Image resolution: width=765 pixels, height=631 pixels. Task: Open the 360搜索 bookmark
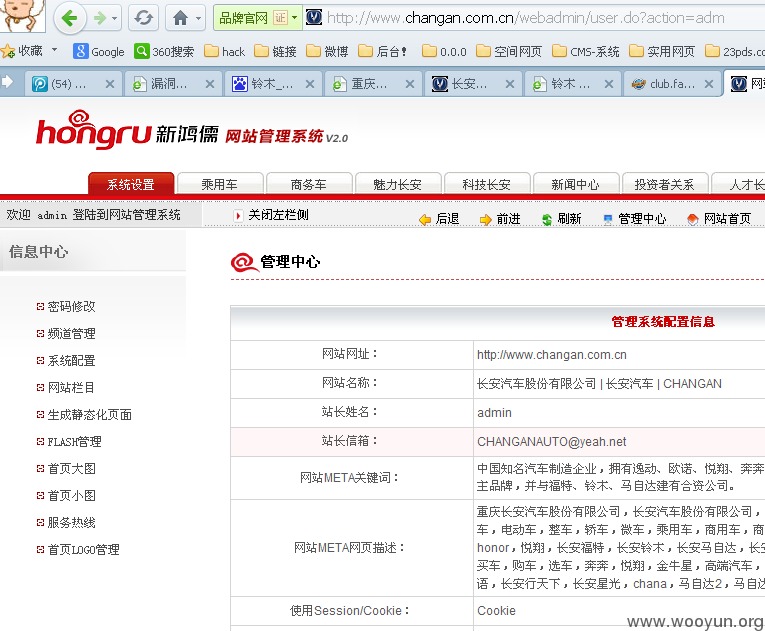click(164, 51)
